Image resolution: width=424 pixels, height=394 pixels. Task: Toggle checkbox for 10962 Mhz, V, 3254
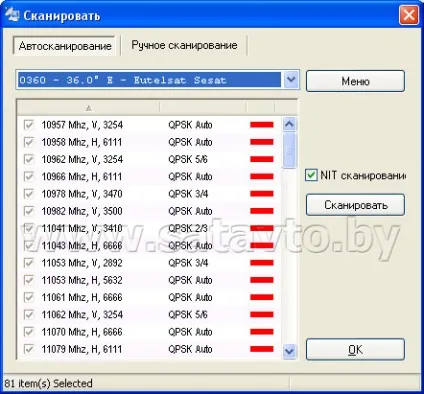(29, 159)
